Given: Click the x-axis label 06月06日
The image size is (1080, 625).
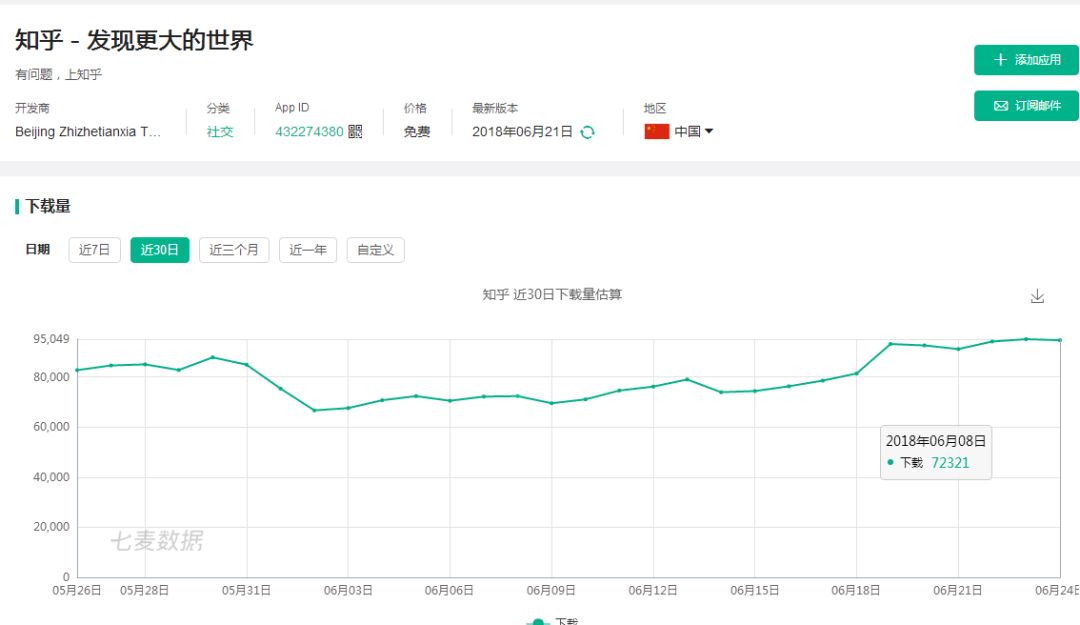Looking at the screenshot, I should pos(449,591).
